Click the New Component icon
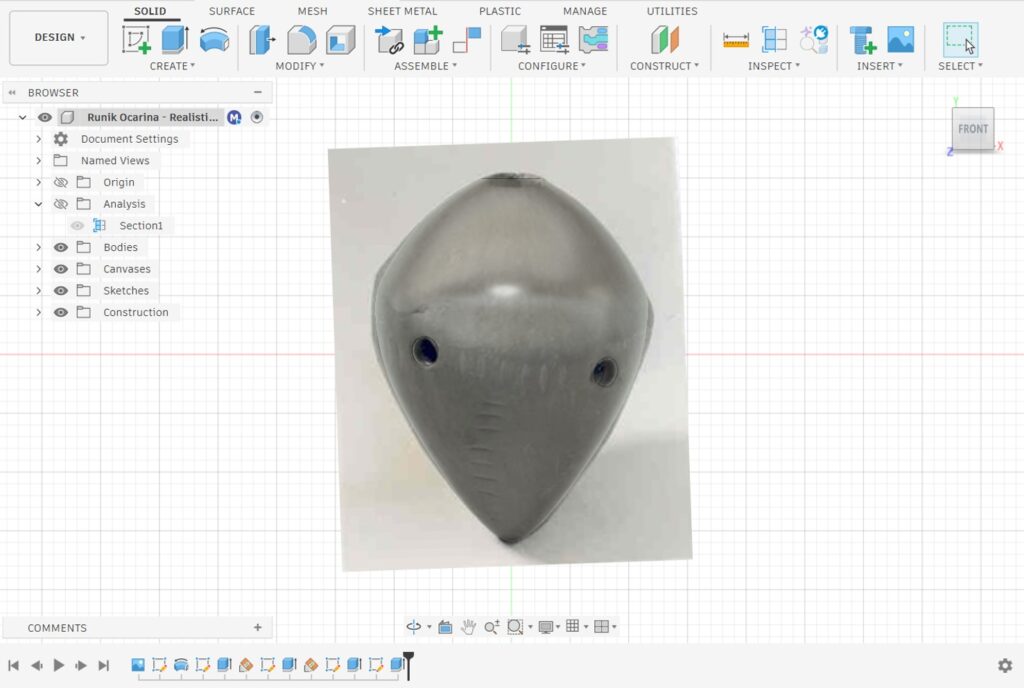Screen dimensions: 1024x688 point(428,40)
